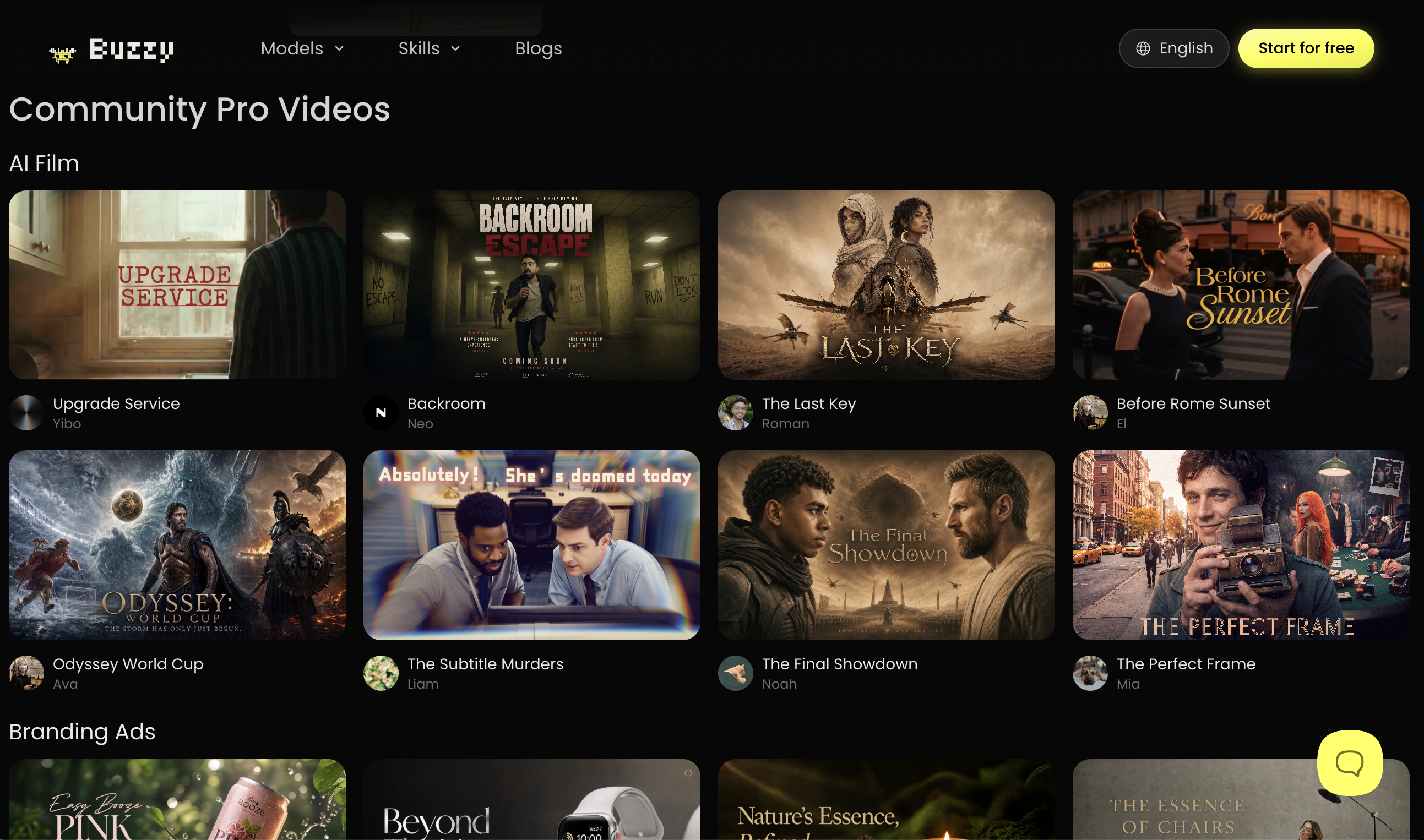Click creator name Ava
This screenshot has height=840, width=1424.
pyautogui.click(x=65, y=684)
